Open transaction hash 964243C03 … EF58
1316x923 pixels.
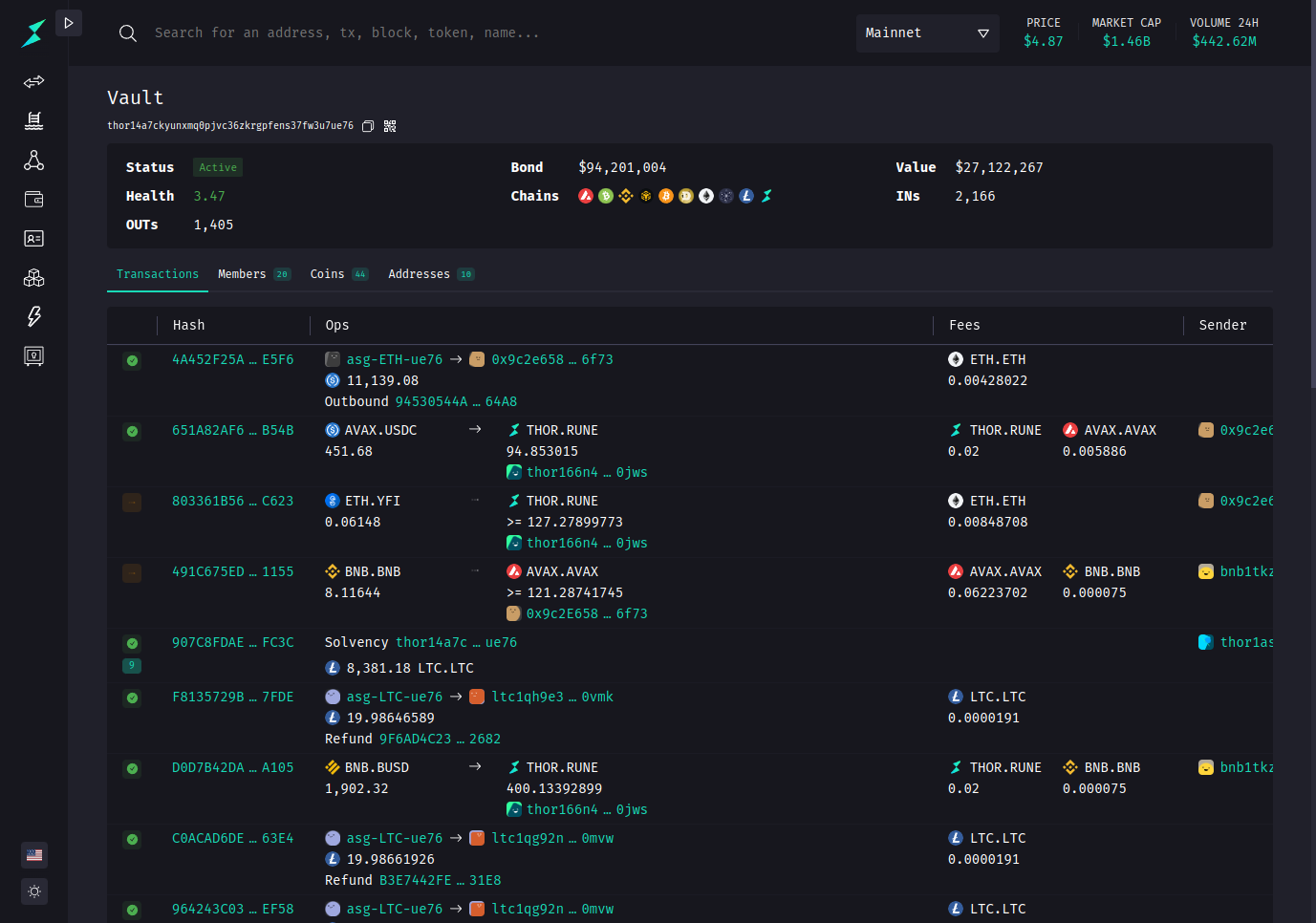point(232,909)
